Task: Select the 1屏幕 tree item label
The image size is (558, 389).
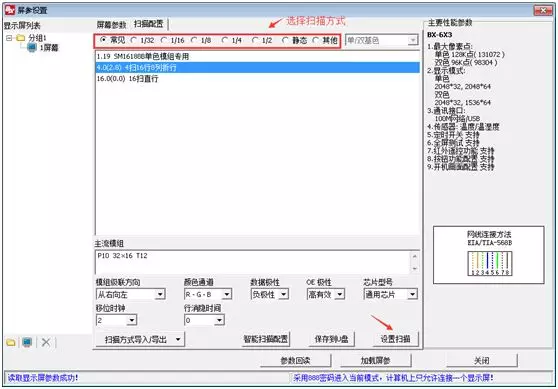Action: coord(49,47)
